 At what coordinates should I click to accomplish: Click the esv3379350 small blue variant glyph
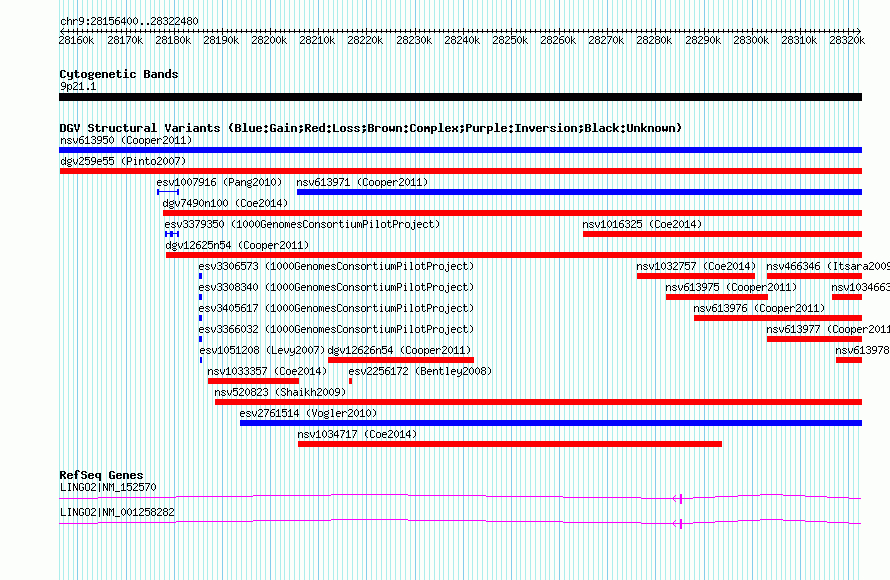(x=172, y=234)
